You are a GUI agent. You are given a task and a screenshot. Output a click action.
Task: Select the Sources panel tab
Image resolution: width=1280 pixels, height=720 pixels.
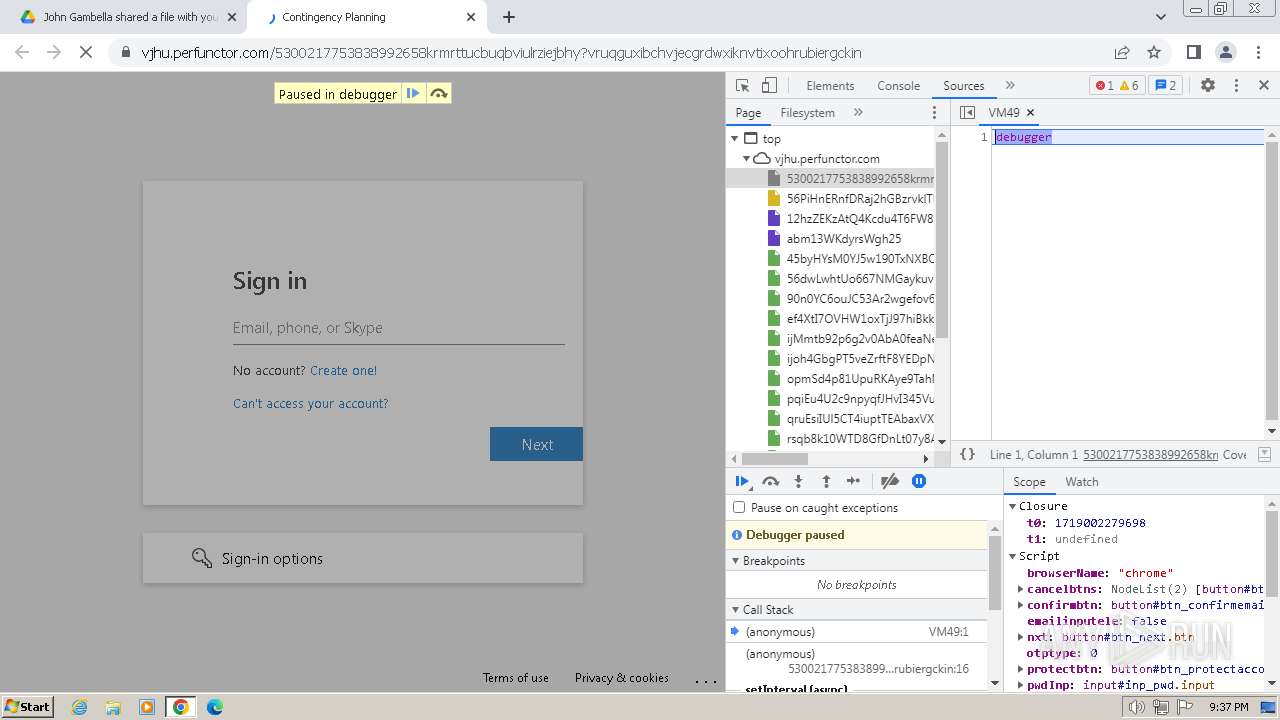pyautogui.click(x=963, y=86)
